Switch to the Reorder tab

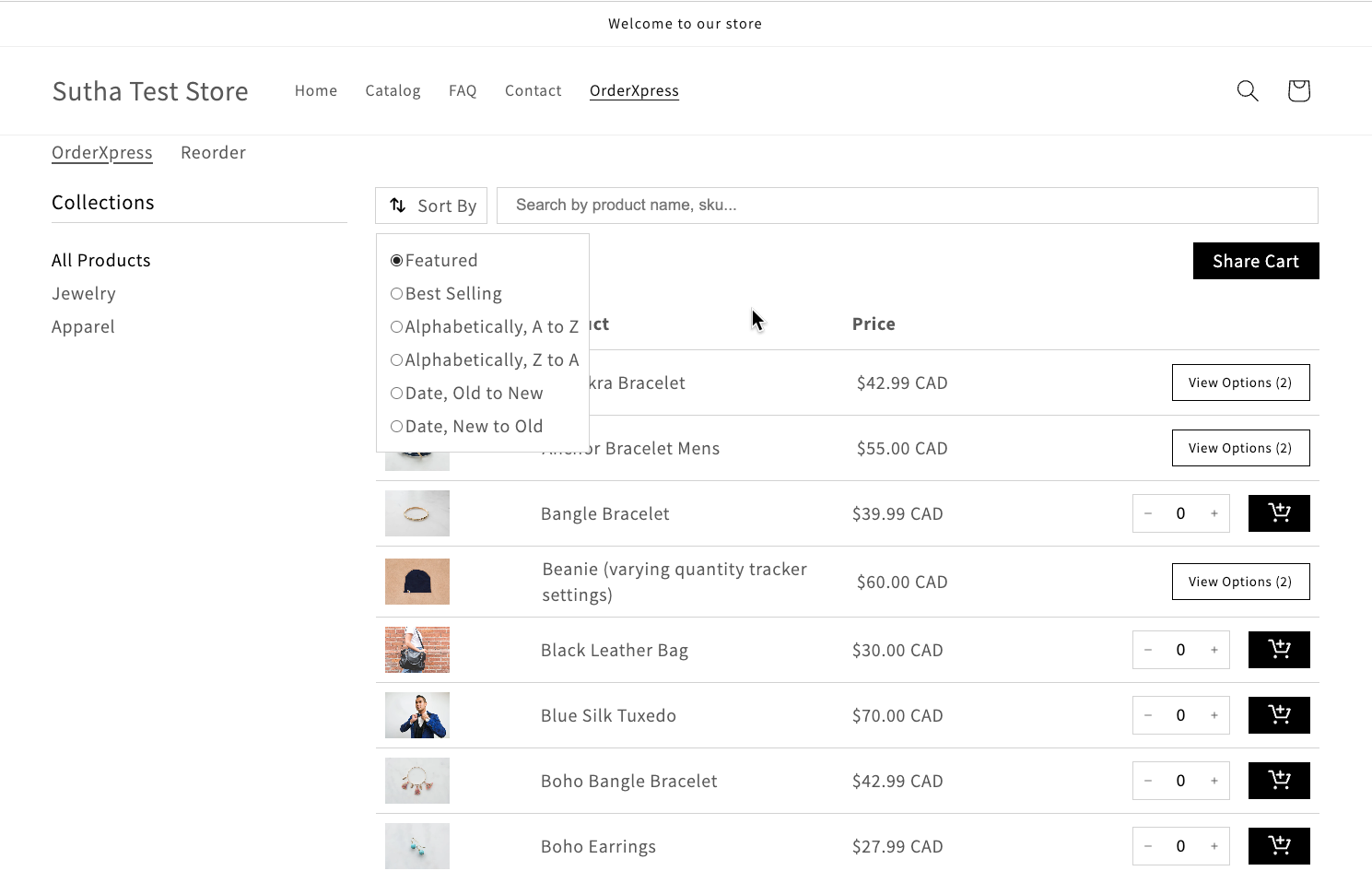coord(213,153)
